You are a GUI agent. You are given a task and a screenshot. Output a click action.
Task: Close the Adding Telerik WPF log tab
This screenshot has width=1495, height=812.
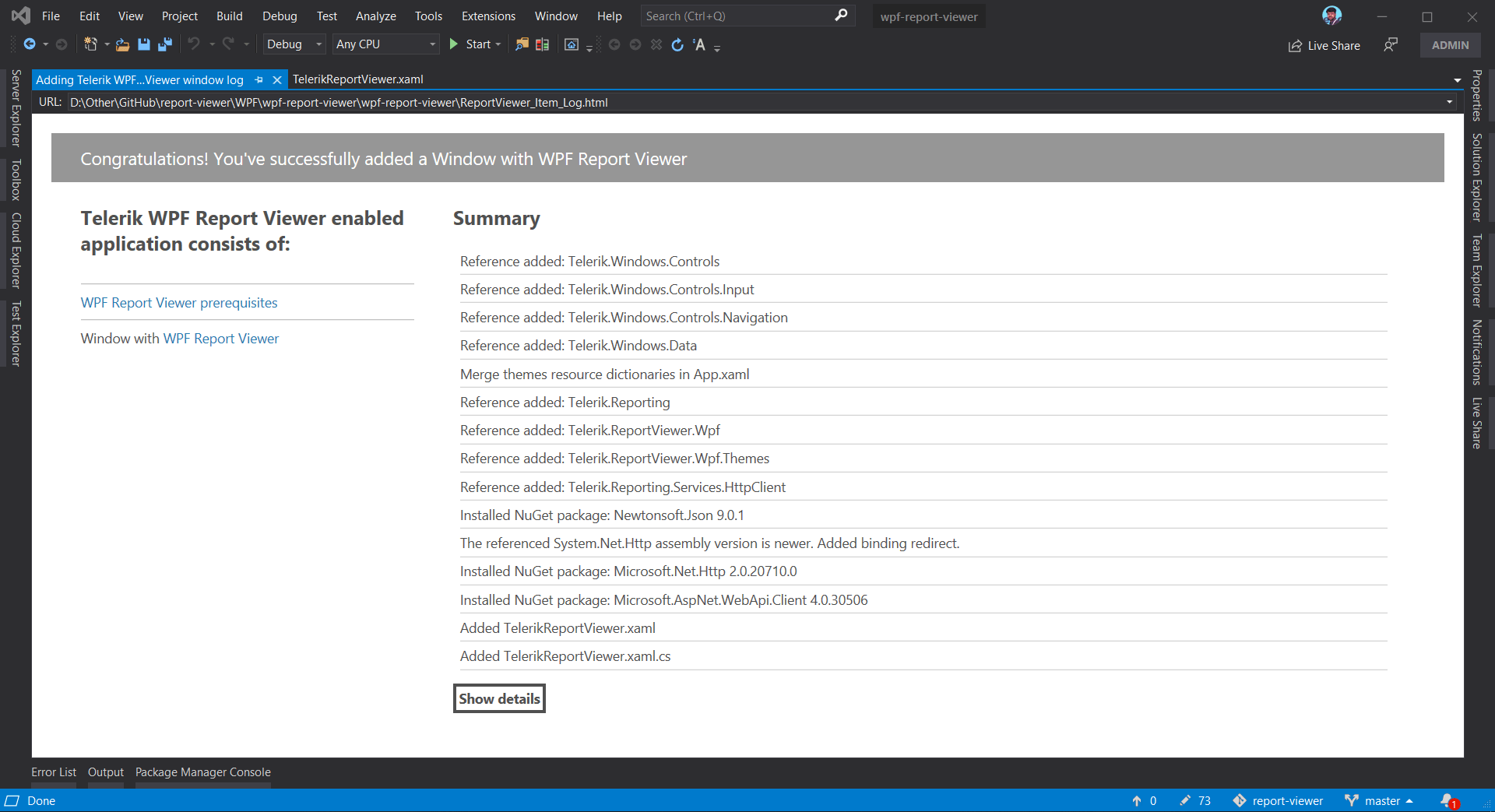(x=276, y=79)
